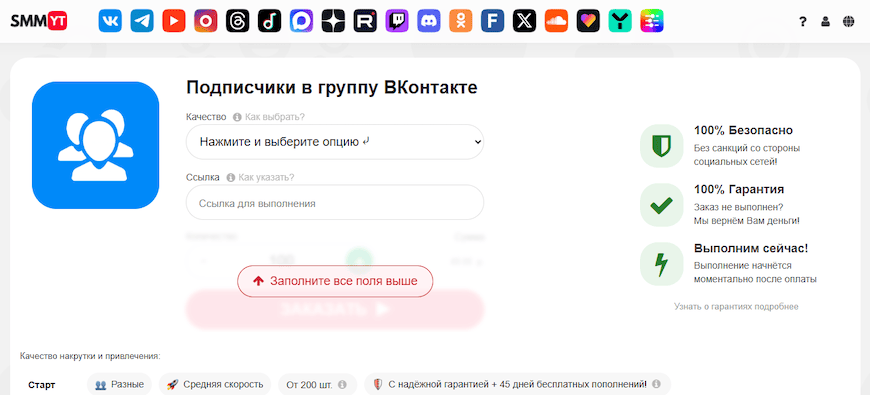Open the 'Как указать?' help link
The image size is (870, 395).
[x=260, y=178]
